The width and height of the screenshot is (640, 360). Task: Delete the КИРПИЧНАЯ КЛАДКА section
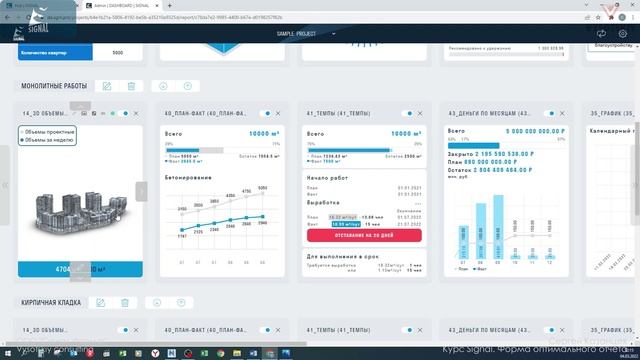pos(125,302)
